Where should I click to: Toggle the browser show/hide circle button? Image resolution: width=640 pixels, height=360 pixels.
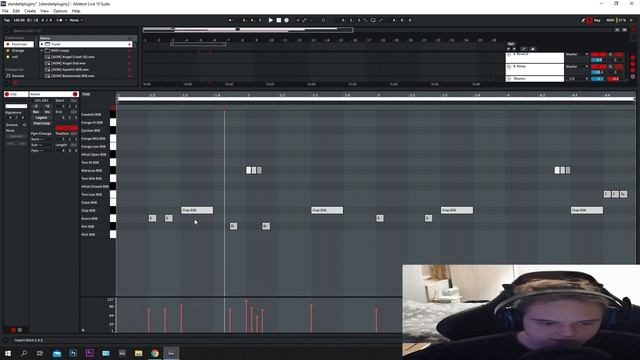coord(6,30)
